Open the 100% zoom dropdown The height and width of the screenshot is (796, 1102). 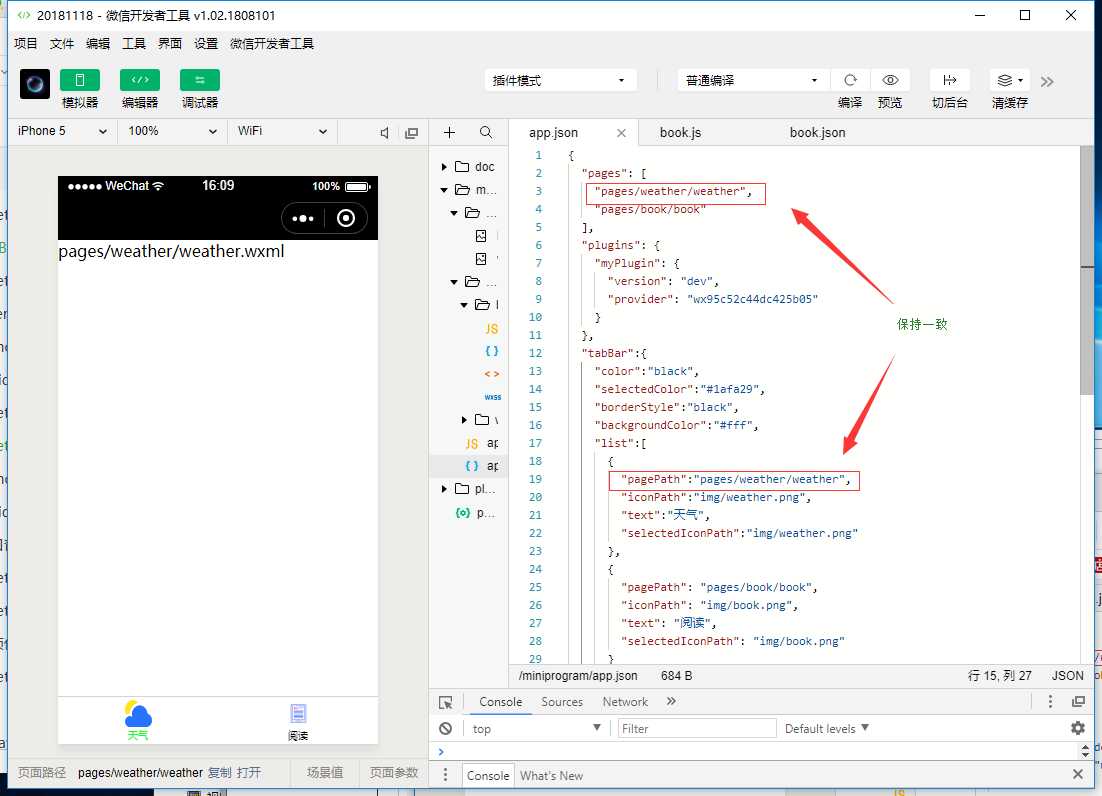point(172,131)
